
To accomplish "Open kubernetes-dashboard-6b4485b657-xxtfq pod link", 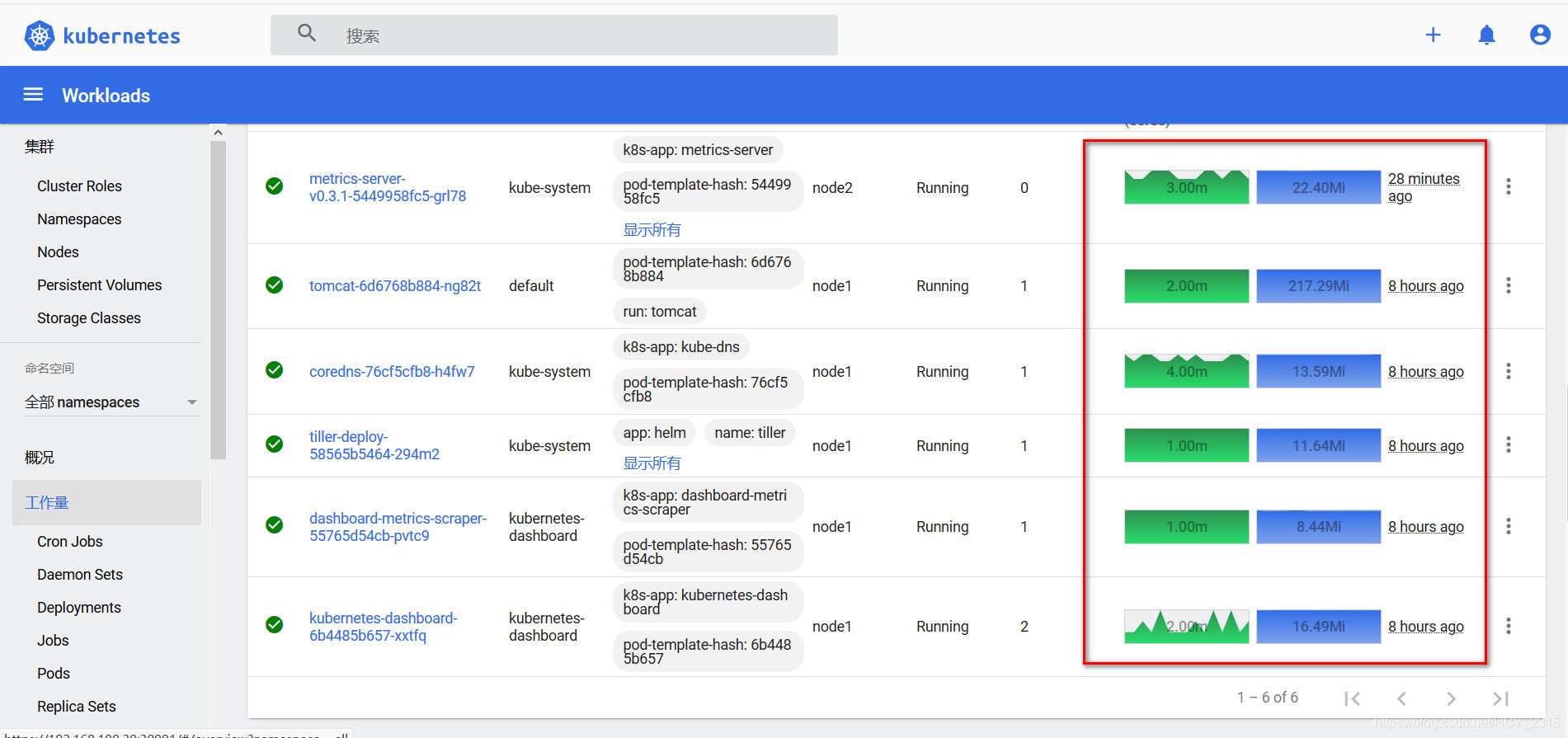I will (384, 627).
